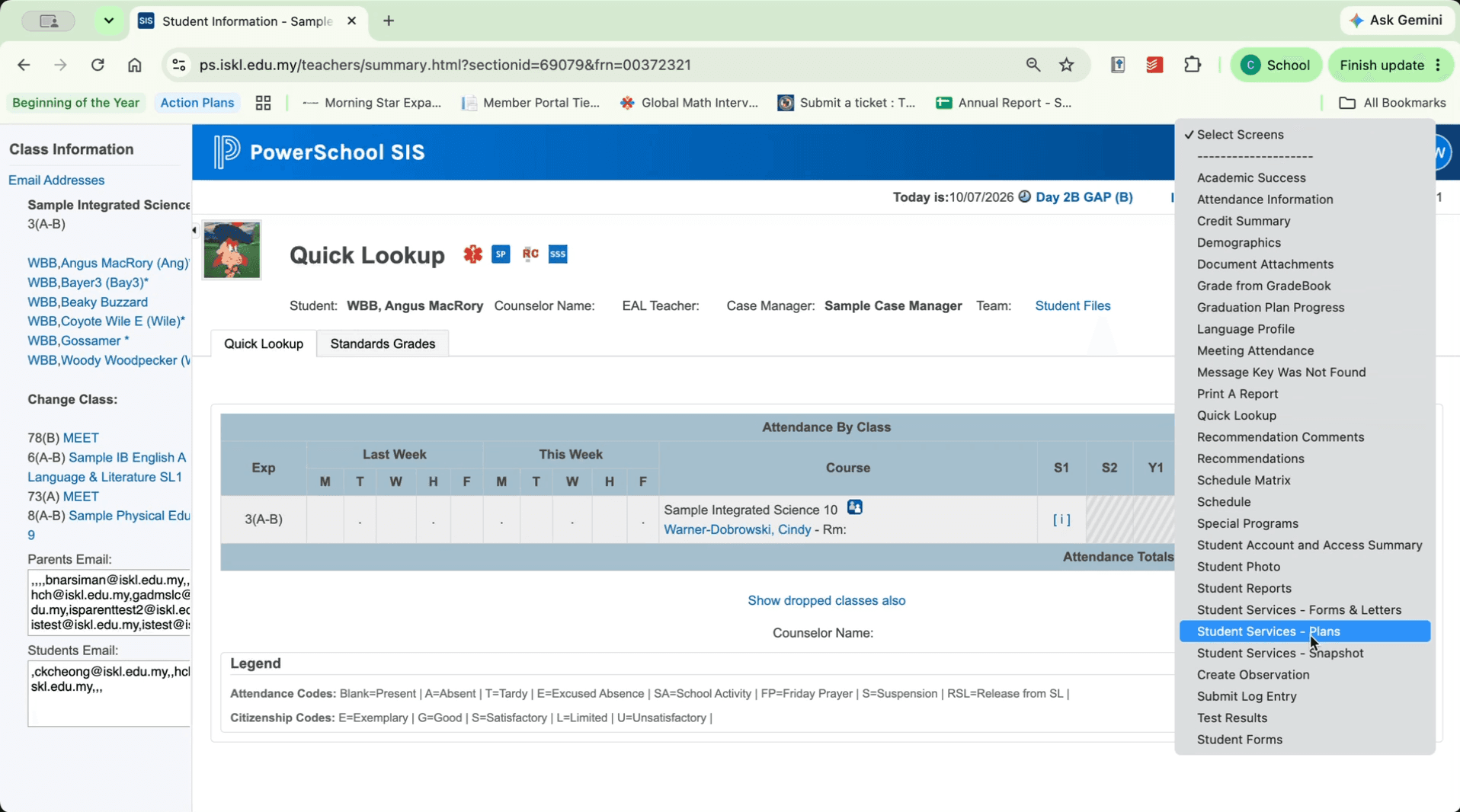Screen dimensions: 1460x812
Task: Open the Action Plans bookmark
Action: [197, 103]
